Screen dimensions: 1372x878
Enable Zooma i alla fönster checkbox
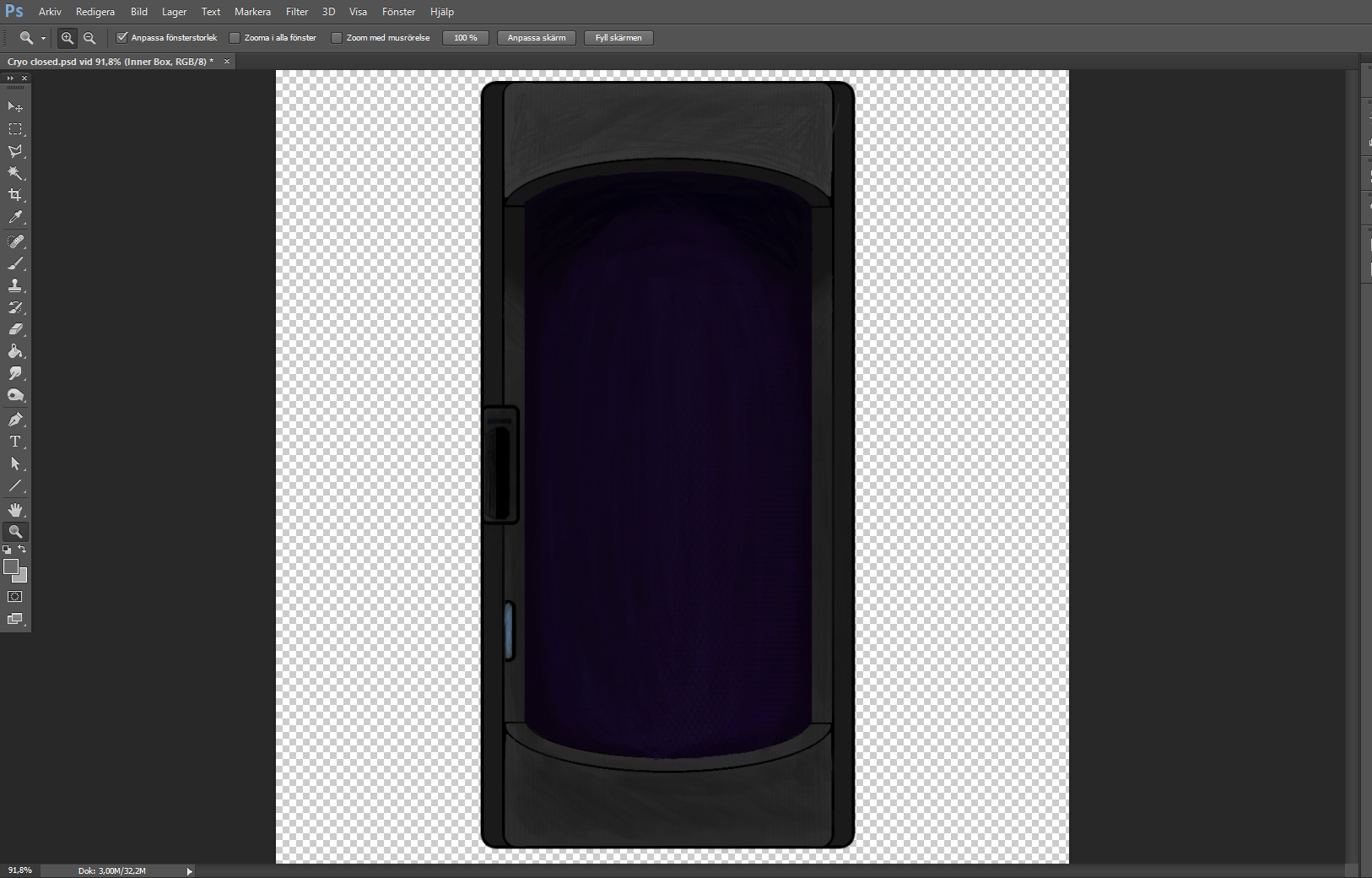[235, 38]
